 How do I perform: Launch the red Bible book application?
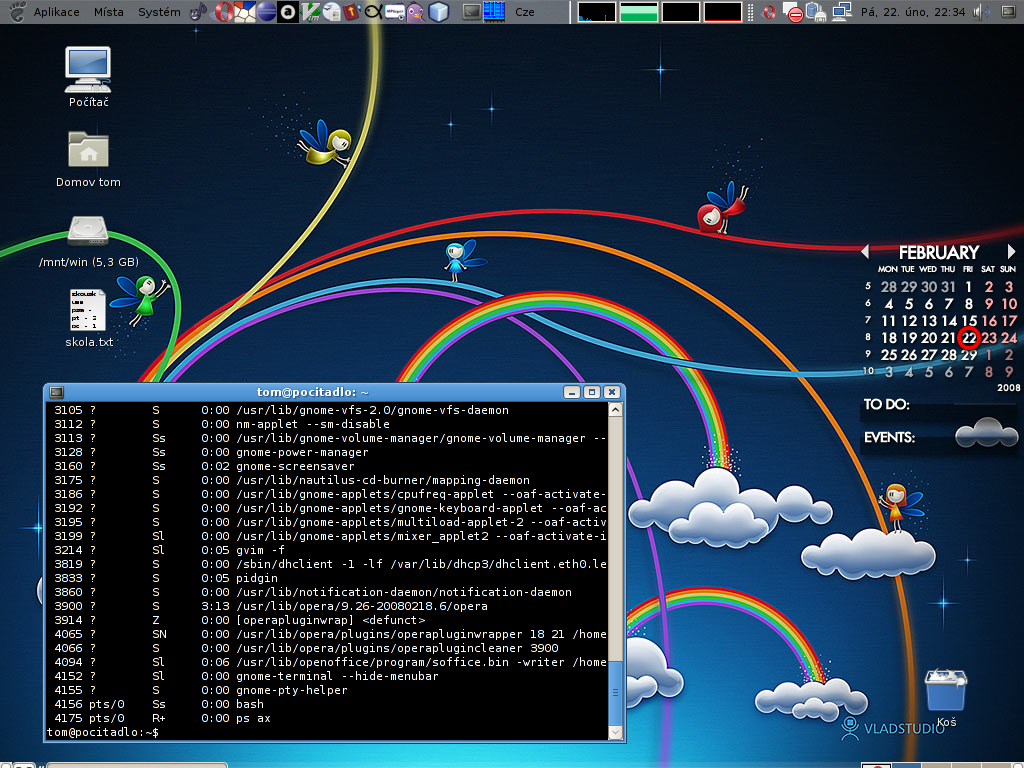click(x=353, y=12)
